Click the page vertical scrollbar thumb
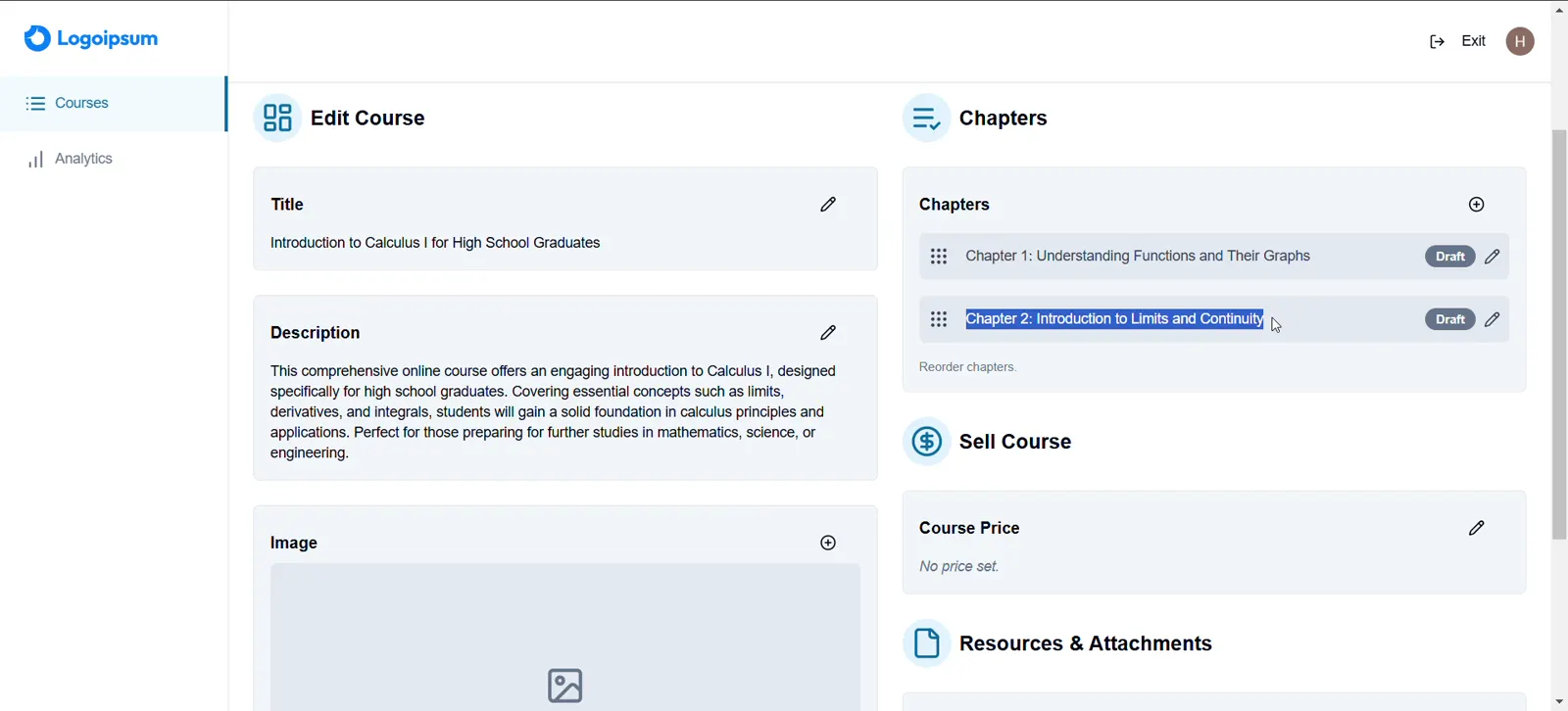The height and width of the screenshot is (711, 1568). tap(1559, 334)
